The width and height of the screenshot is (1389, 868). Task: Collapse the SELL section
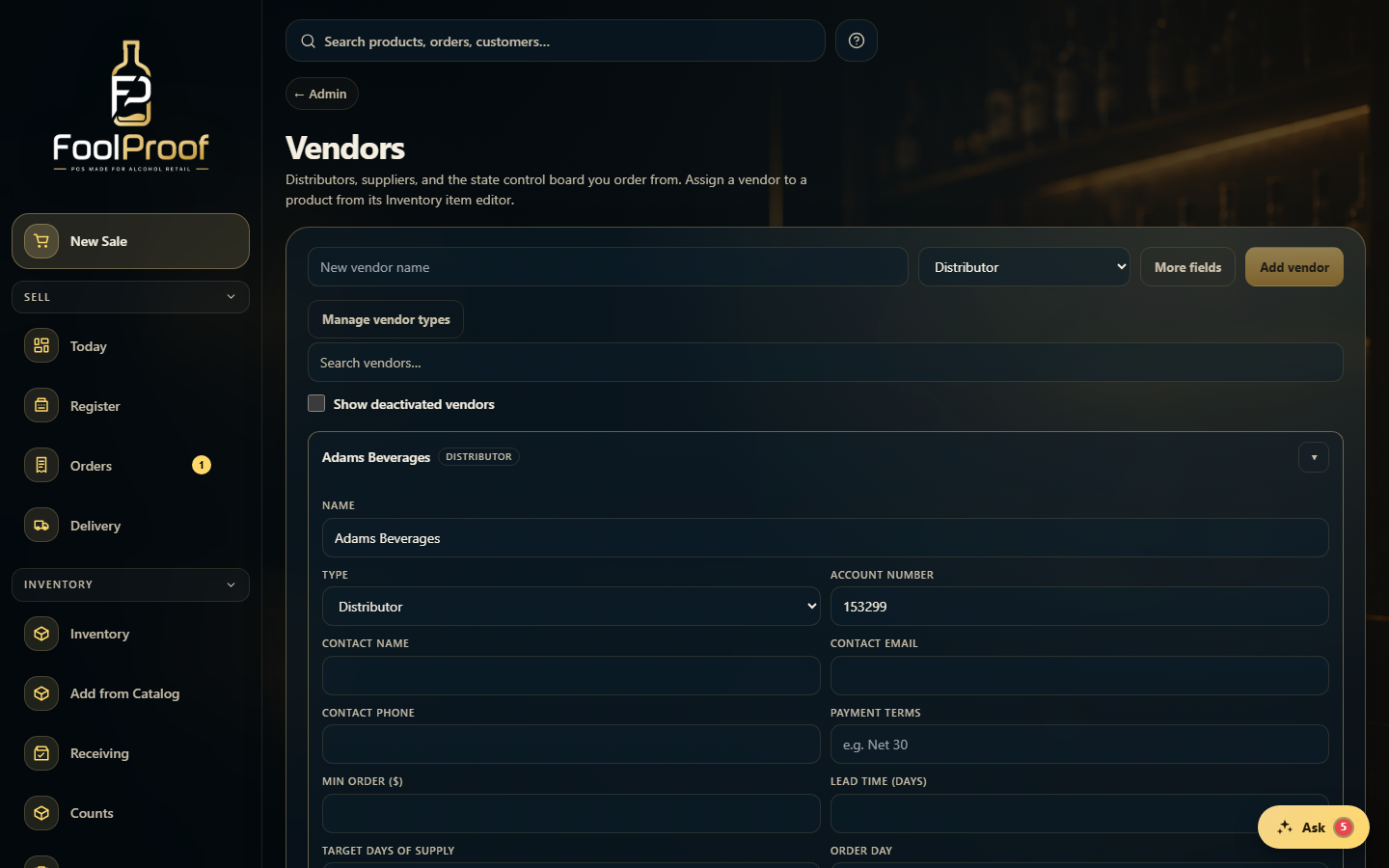130,297
